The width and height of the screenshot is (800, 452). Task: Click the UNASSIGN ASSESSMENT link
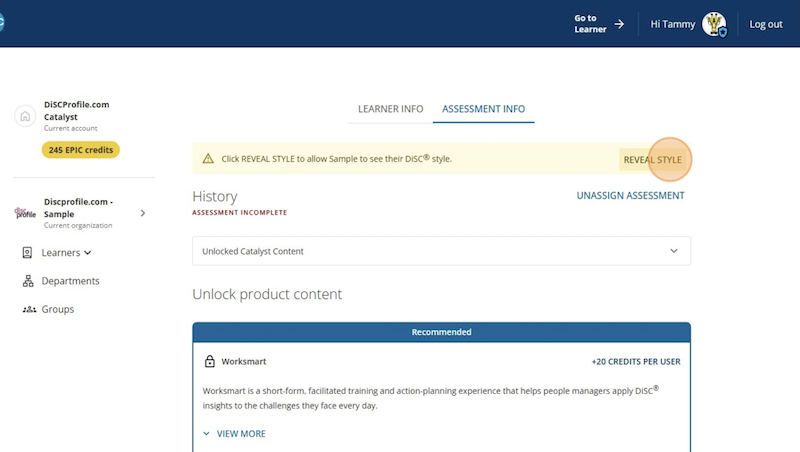pyautogui.click(x=631, y=195)
